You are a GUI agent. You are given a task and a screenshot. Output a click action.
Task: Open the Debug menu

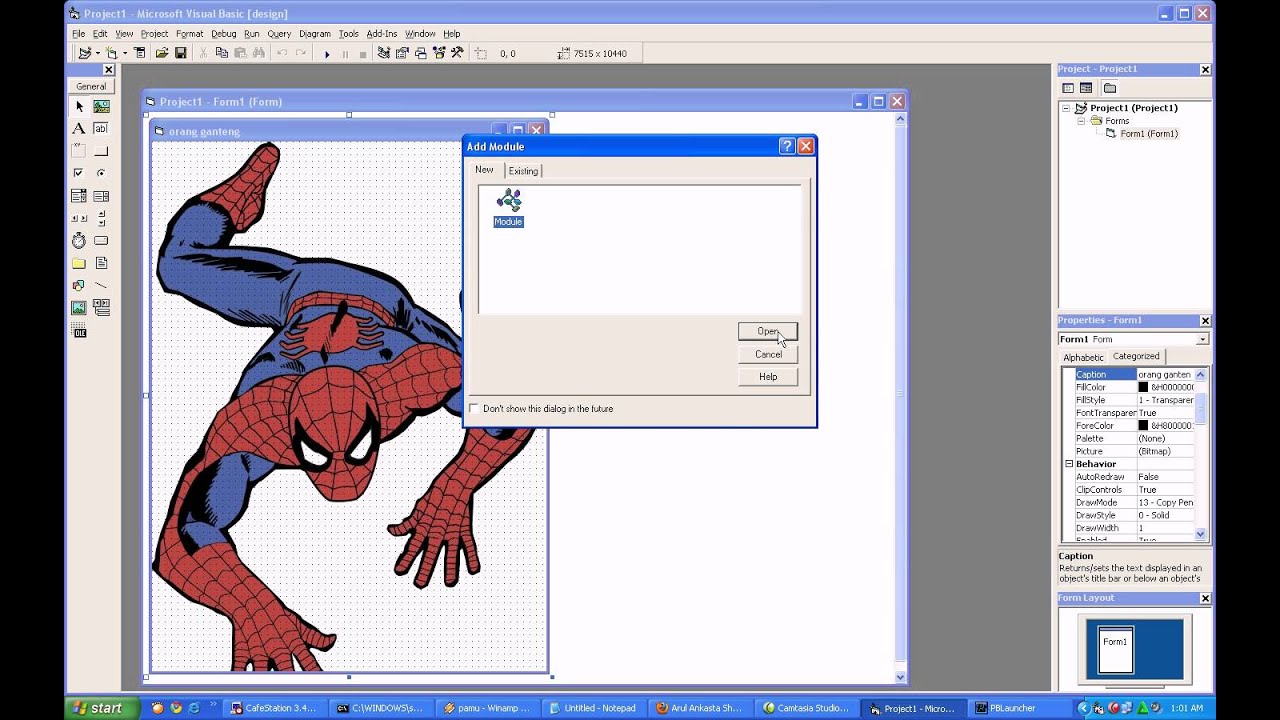coord(223,34)
